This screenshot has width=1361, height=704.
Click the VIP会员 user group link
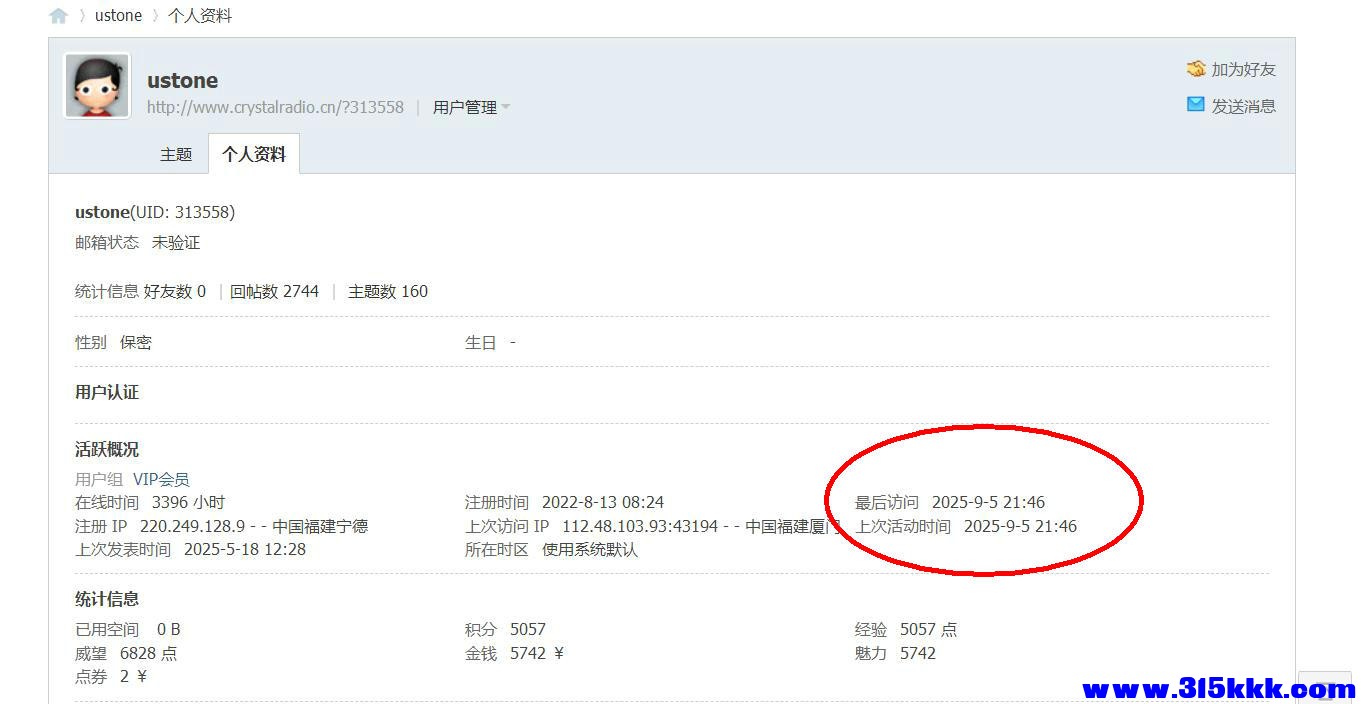[x=161, y=479]
